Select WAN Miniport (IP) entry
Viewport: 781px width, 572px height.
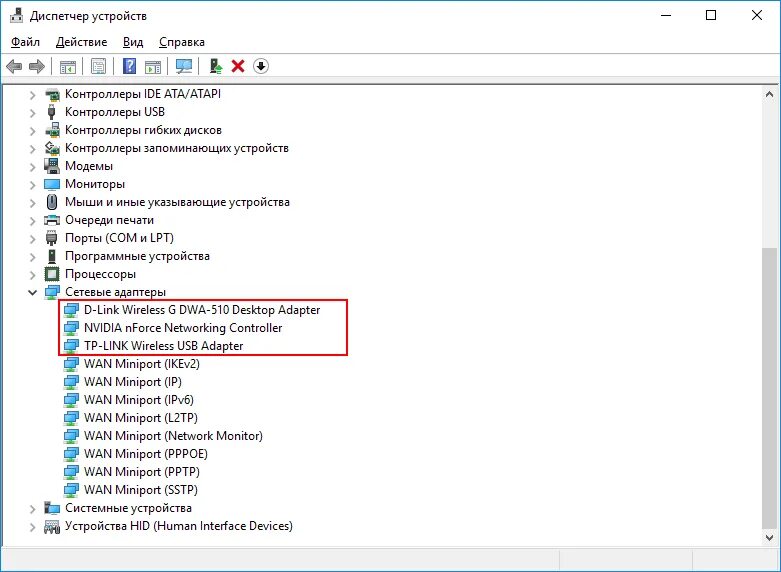coord(132,382)
